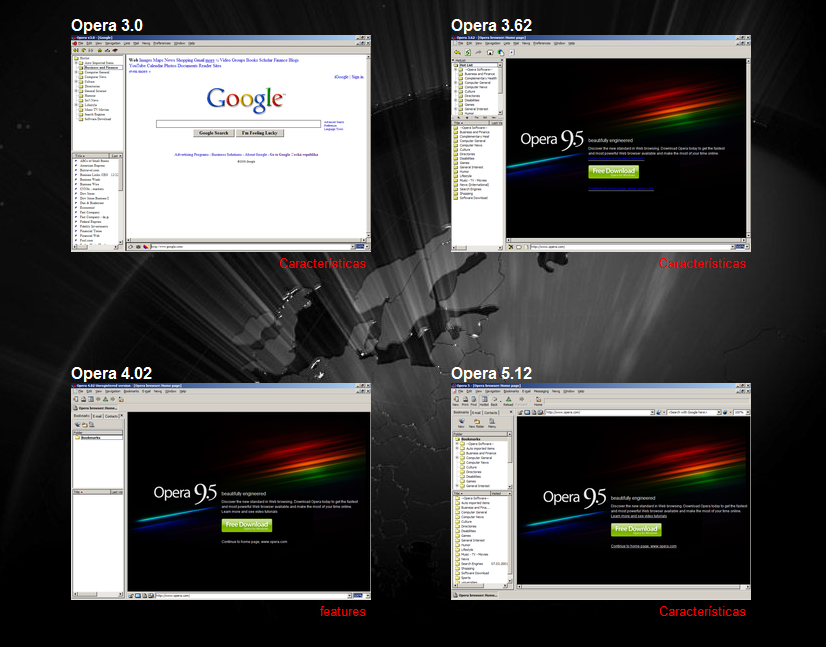Open the Opera 3.0 screenshot thumbnail
Screen dimensions: 826x647
click(x=221, y=143)
